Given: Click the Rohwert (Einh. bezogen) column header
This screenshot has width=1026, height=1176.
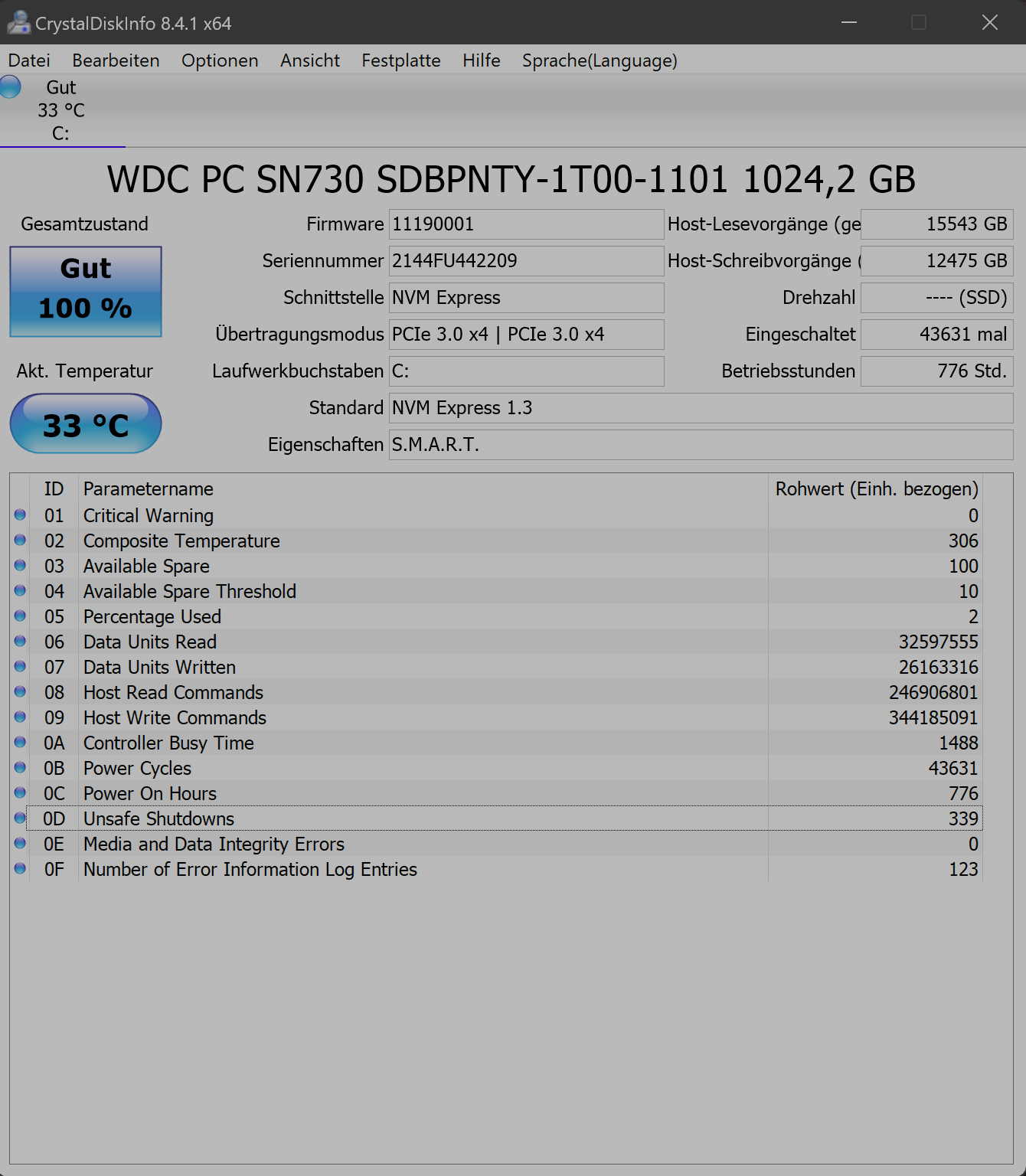Looking at the screenshot, I should 876,488.
